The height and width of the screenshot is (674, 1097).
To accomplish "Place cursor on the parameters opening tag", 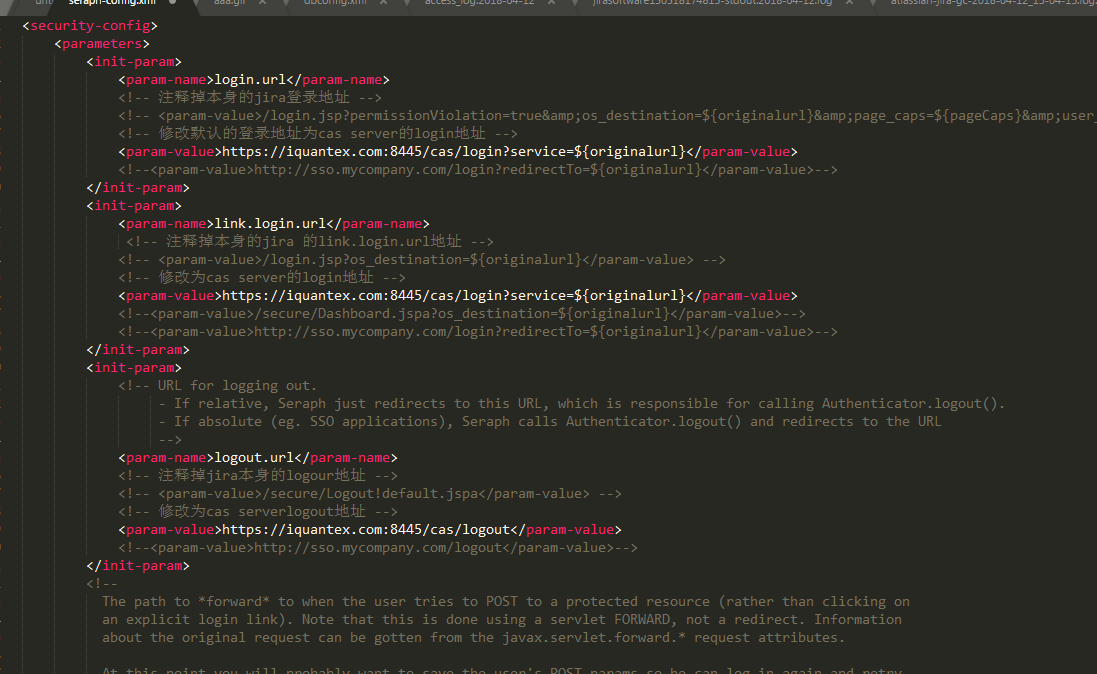I will pyautogui.click(x=102, y=44).
